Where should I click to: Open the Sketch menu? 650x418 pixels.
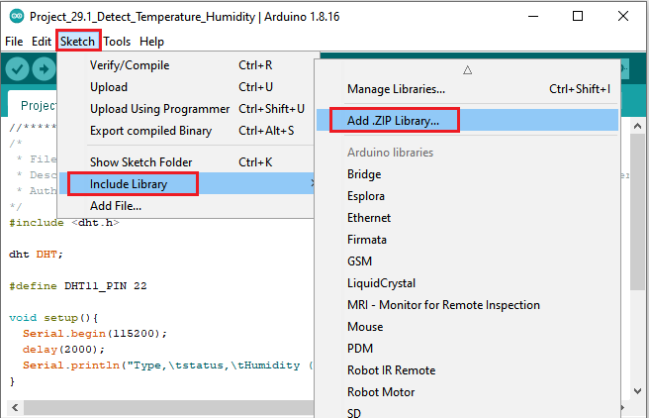click(78, 41)
